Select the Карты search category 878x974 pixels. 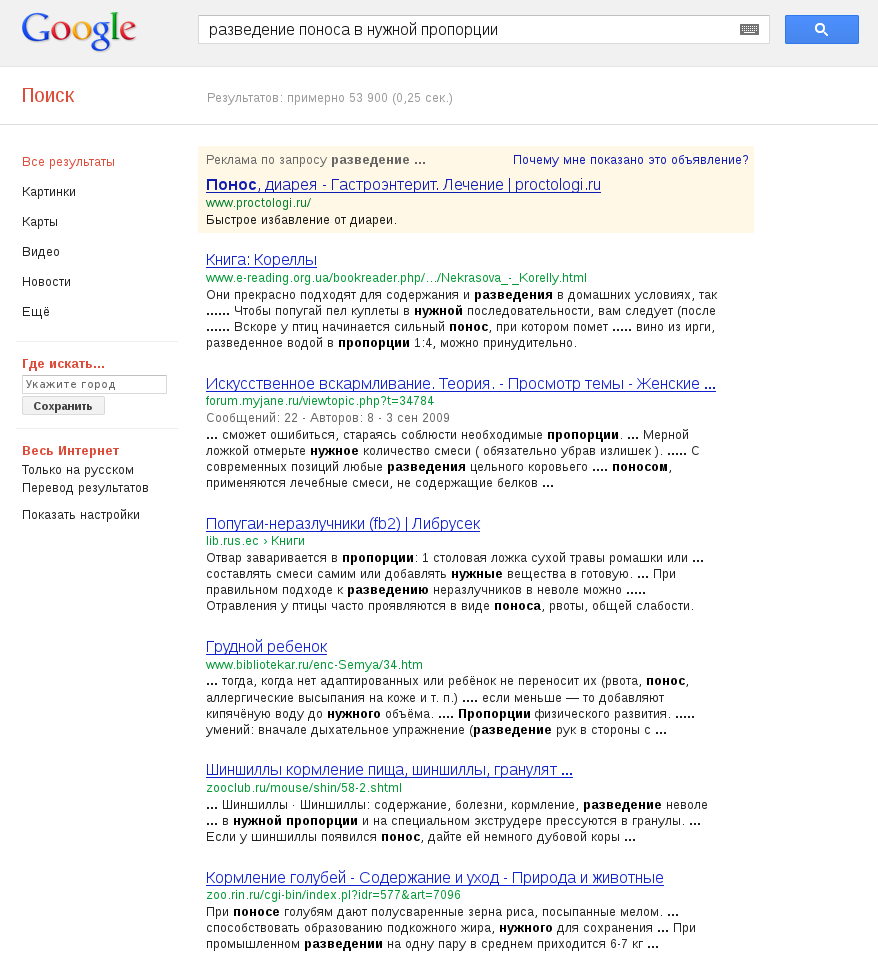pyautogui.click(x=40, y=222)
